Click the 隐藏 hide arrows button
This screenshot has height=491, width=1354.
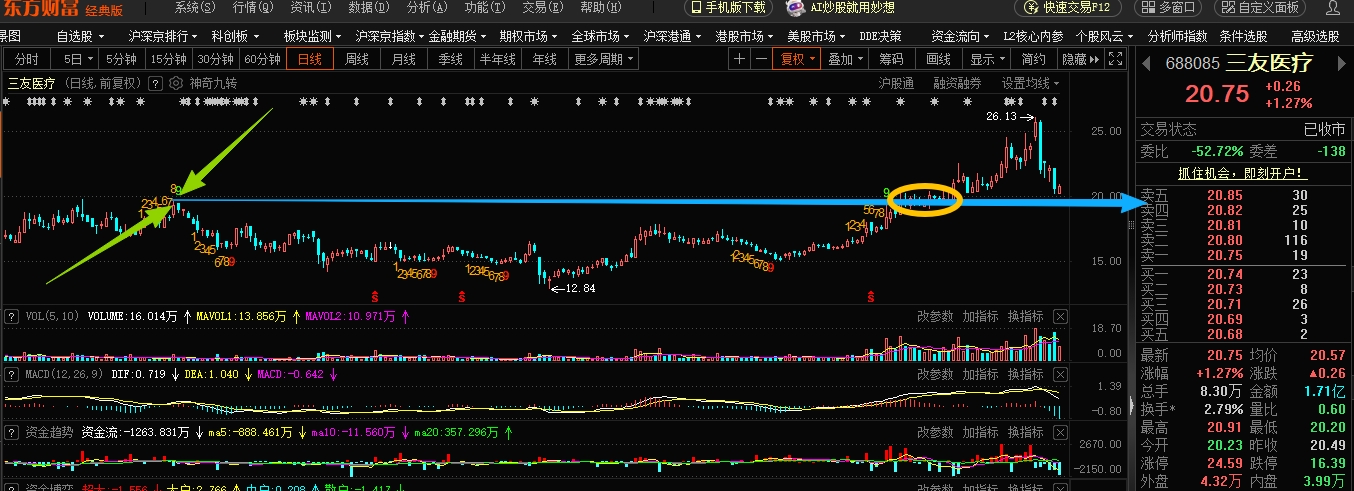coord(1083,59)
